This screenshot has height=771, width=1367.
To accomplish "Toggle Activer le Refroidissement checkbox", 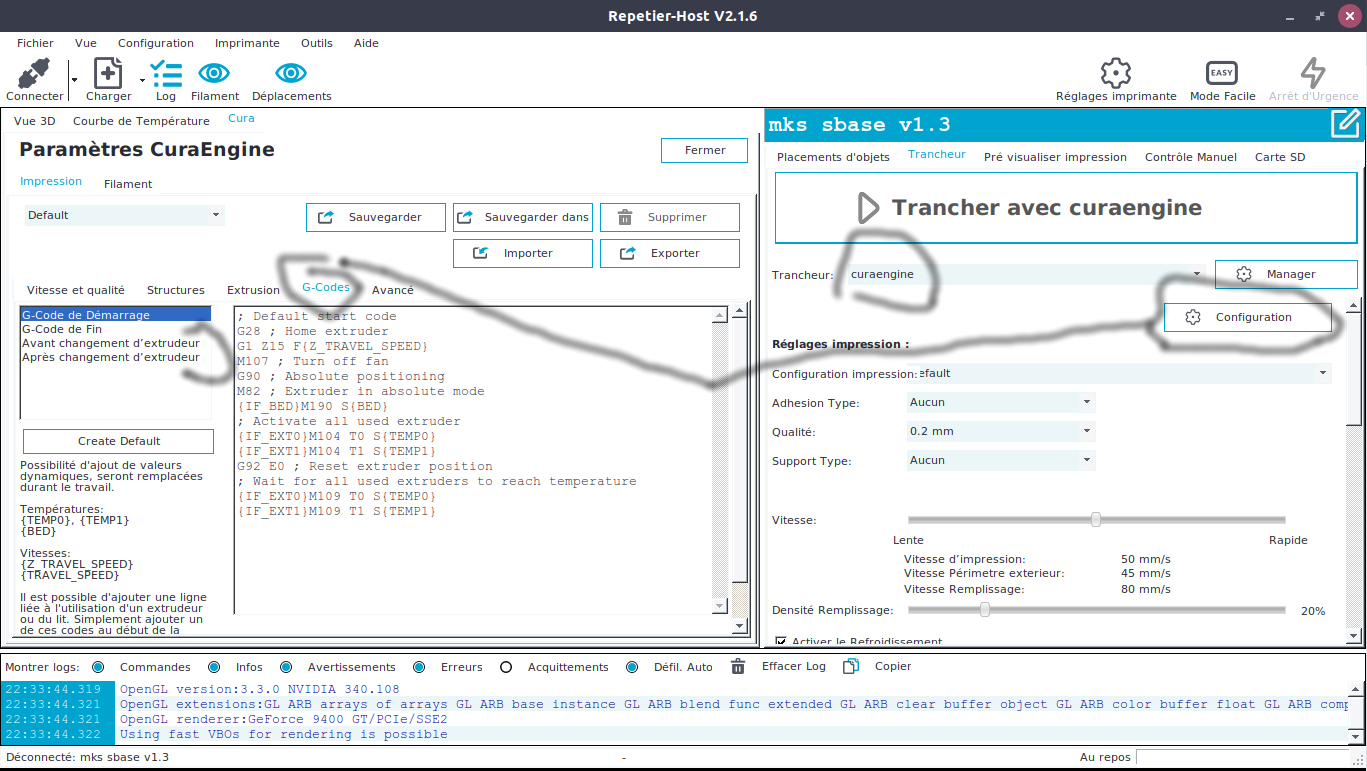I will click(x=783, y=641).
